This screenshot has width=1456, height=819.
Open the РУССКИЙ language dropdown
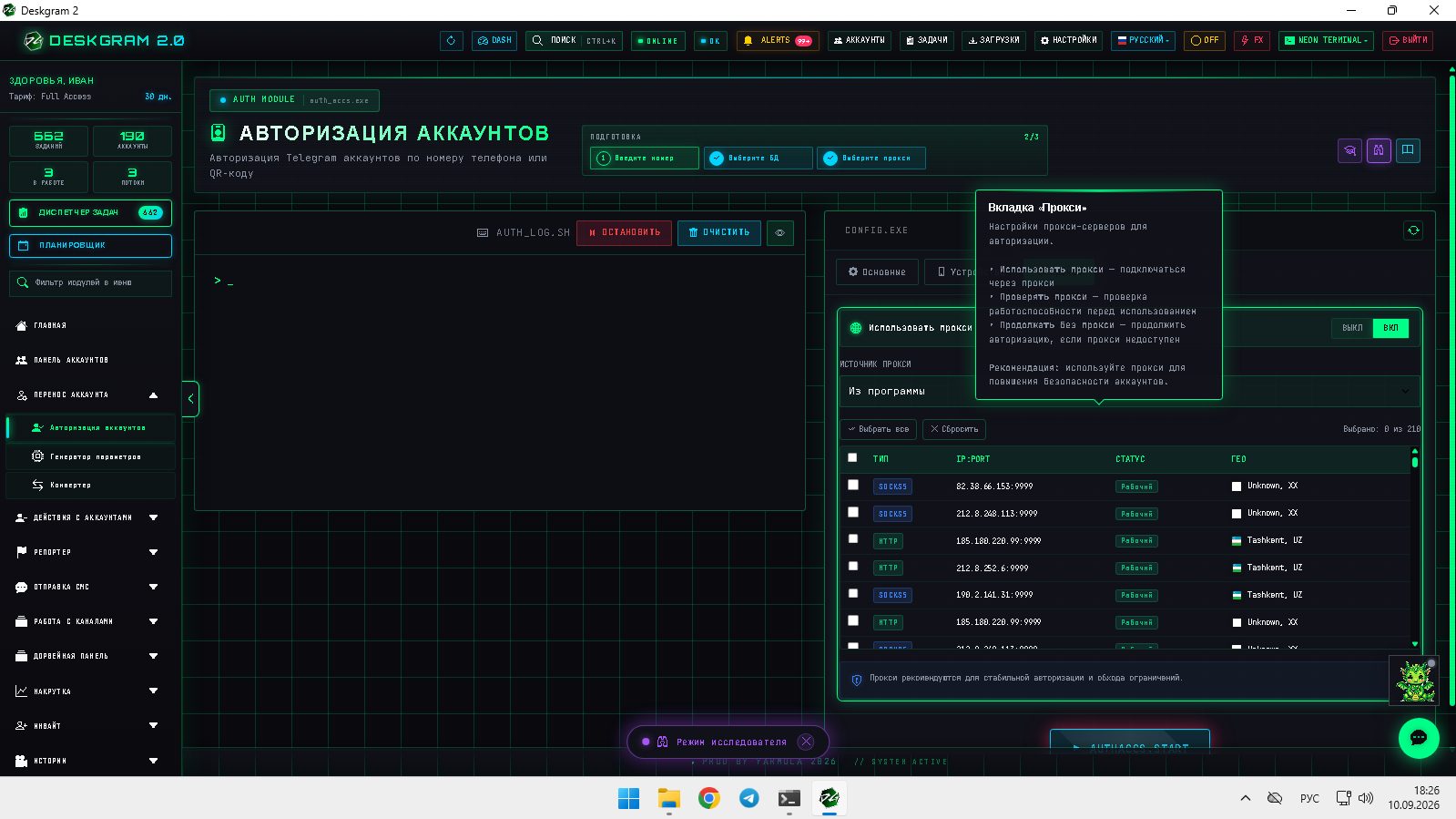pyautogui.click(x=1144, y=41)
